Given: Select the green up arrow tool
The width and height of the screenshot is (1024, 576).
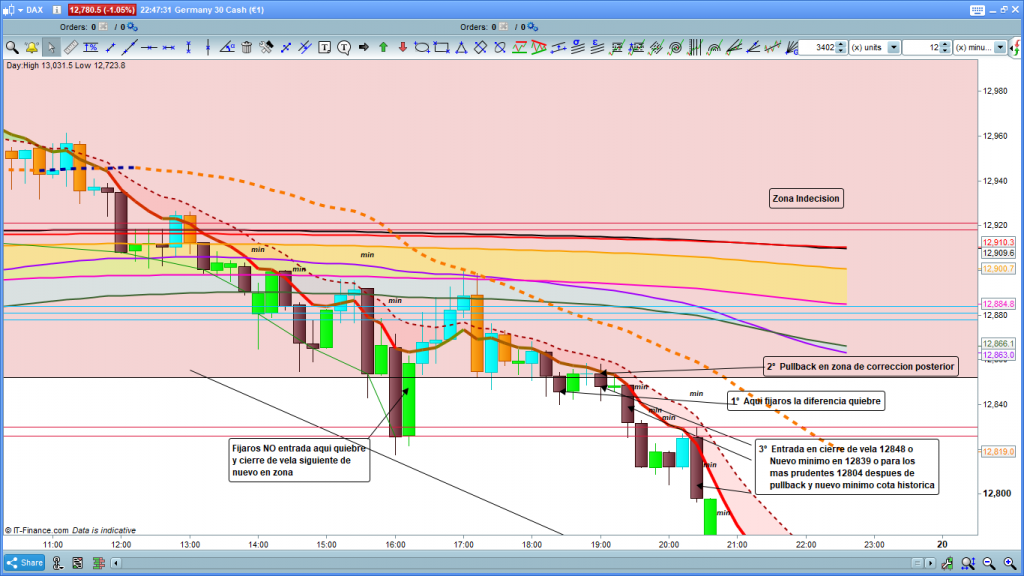Looking at the screenshot, I should [383, 47].
